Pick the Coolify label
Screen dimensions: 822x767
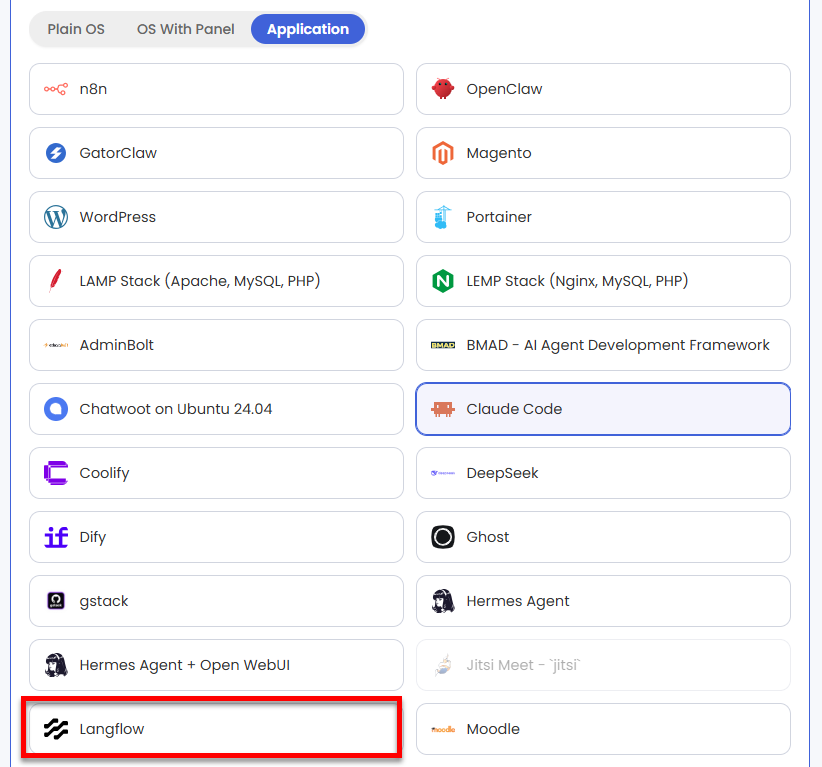point(104,473)
